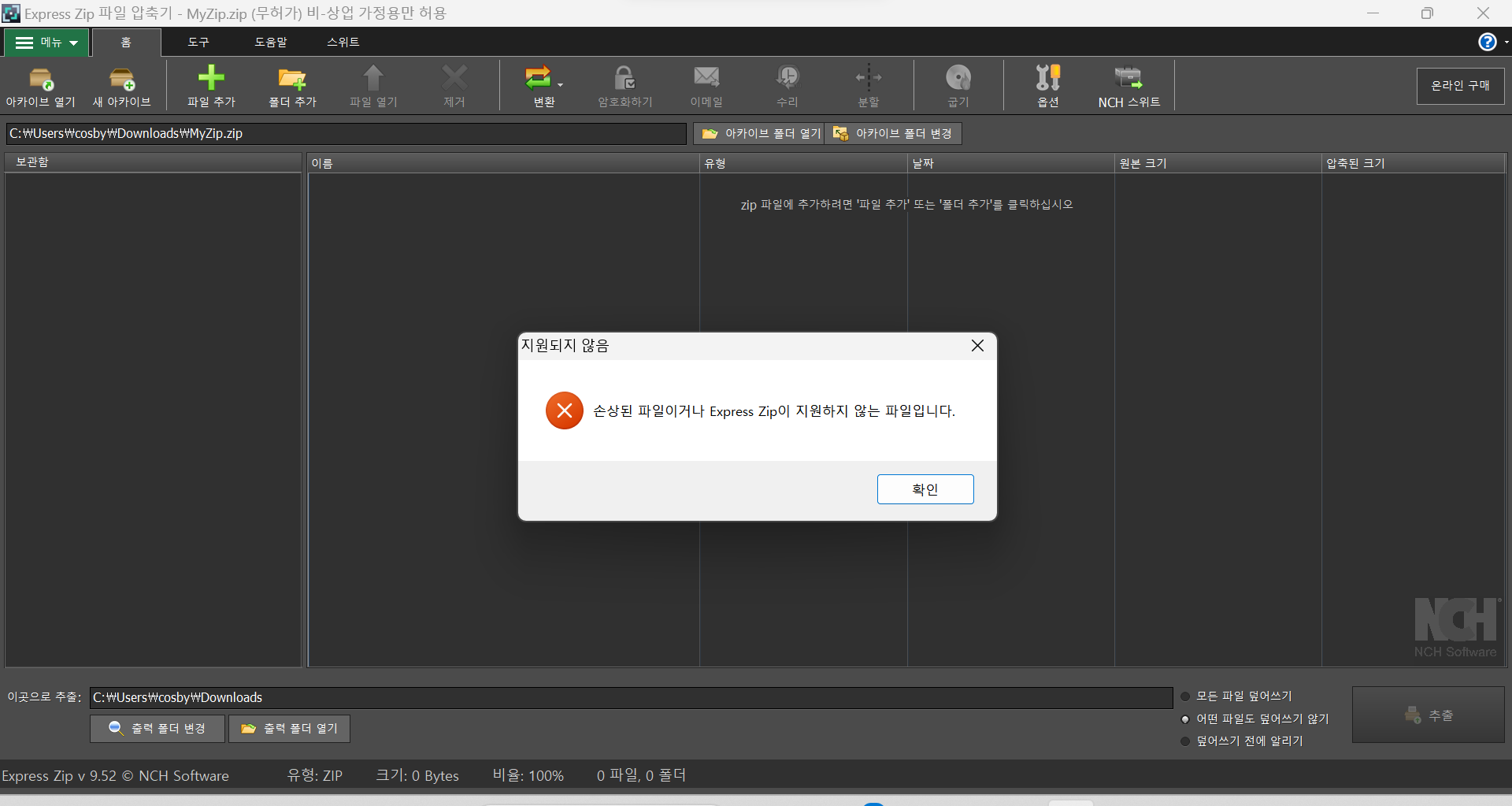The height and width of the screenshot is (806, 1512).
Task: Click the green 파일 추가 plus icon
Action: [211, 77]
